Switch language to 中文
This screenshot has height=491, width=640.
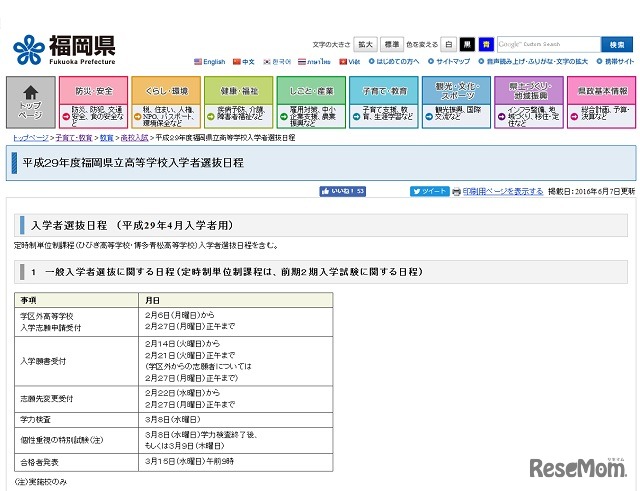[249, 62]
